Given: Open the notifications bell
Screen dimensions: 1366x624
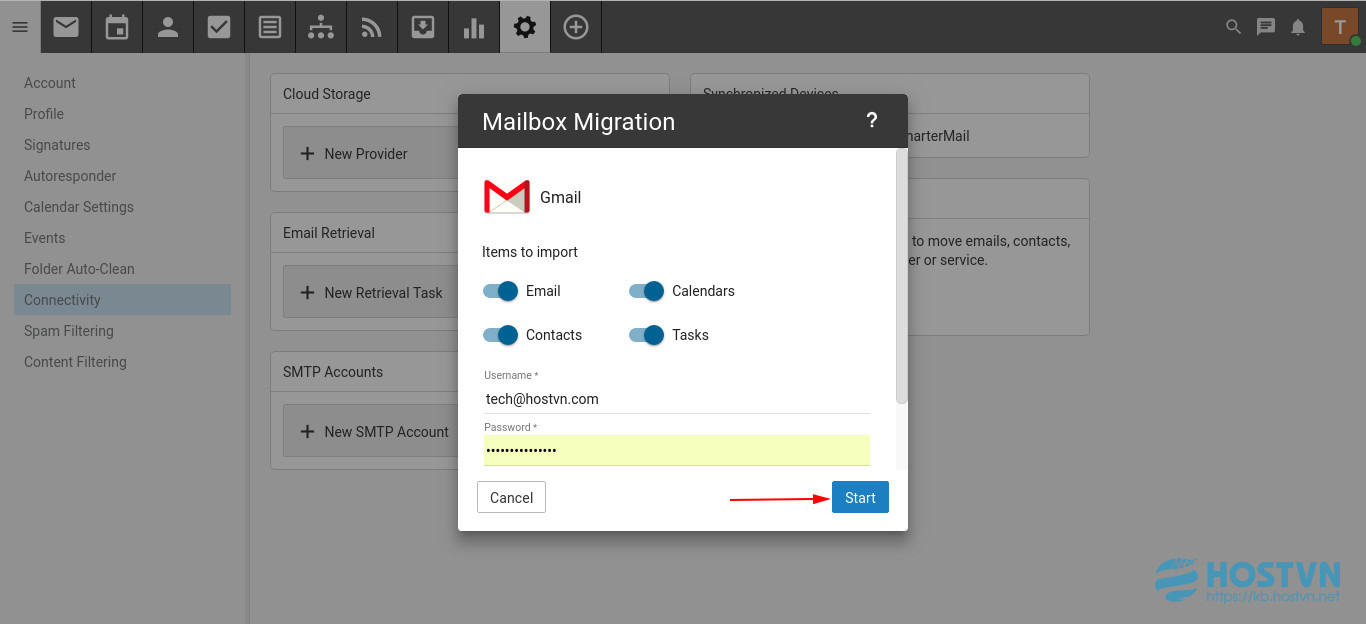Looking at the screenshot, I should point(1298,27).
